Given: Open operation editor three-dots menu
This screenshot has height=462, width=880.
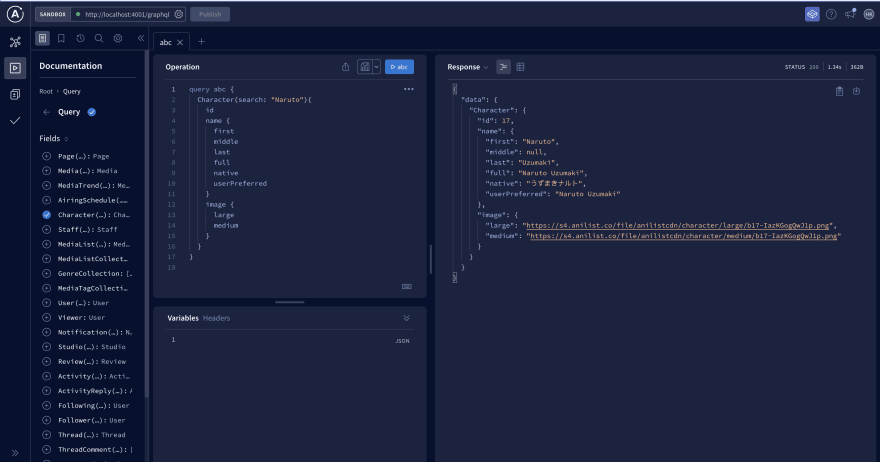Looking at the screenshot, I should 409,89.
